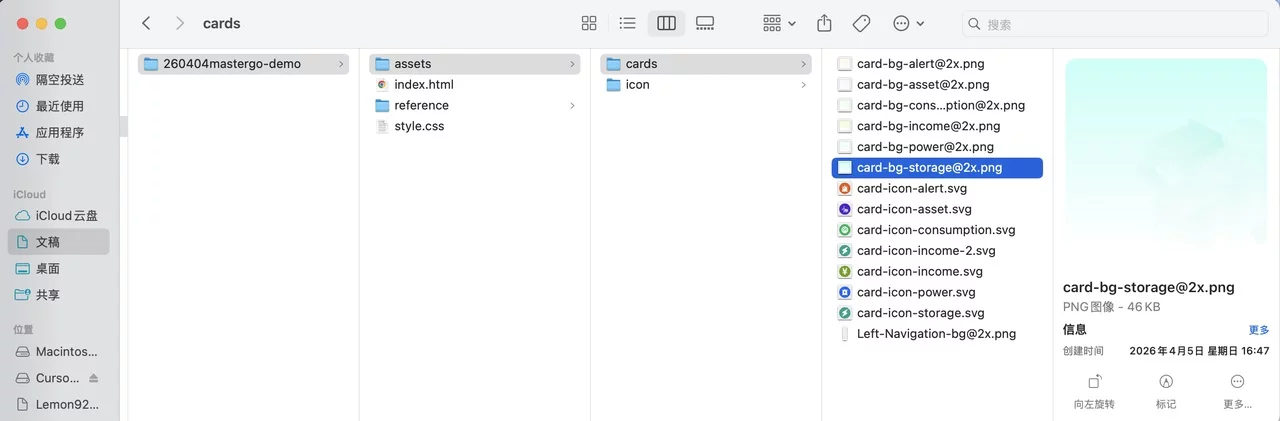Switch to icon grid view
The image size is (1280, 421).
pos(589,23)
